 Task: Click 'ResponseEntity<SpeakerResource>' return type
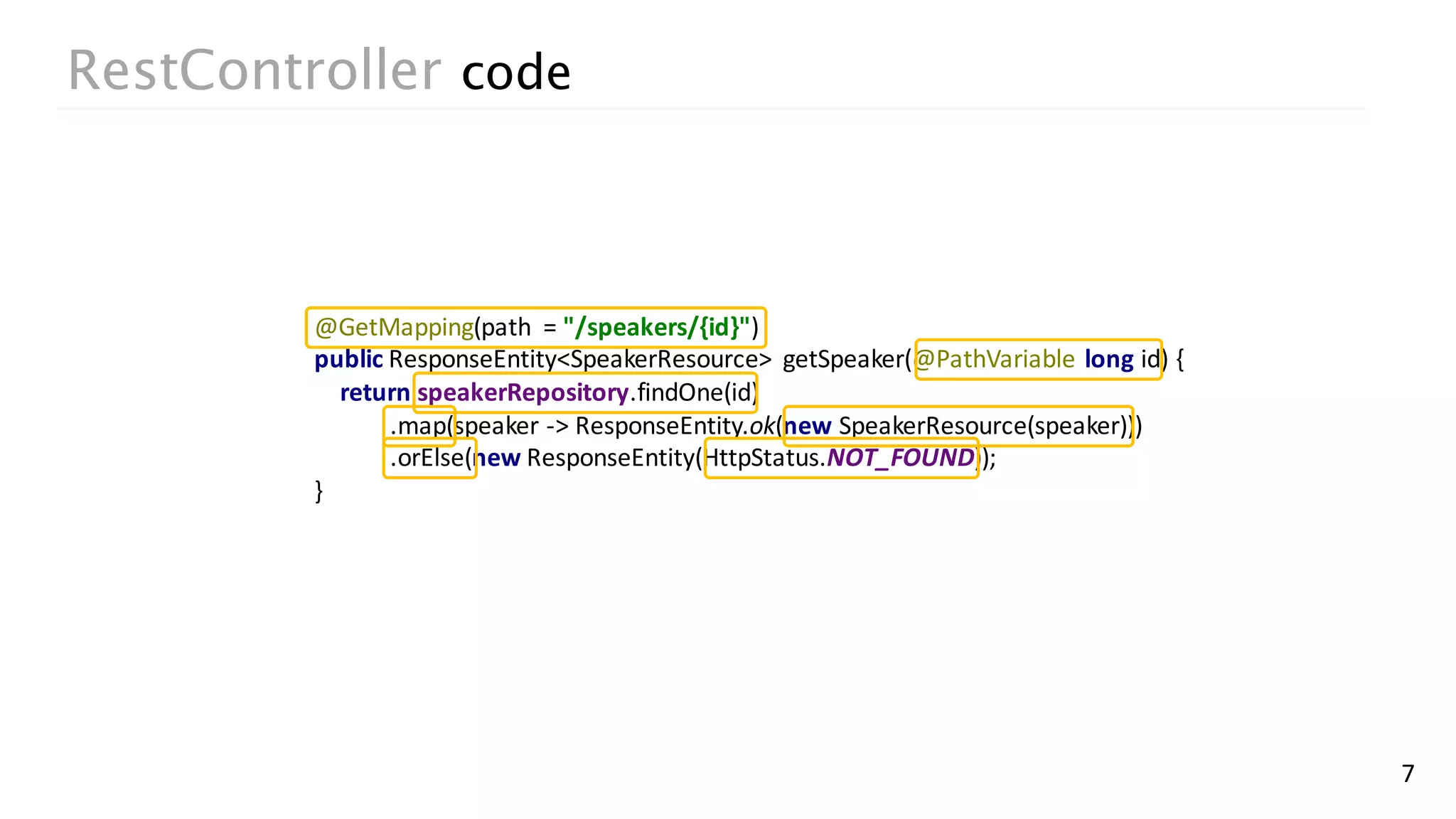click(x=579, y=360)
